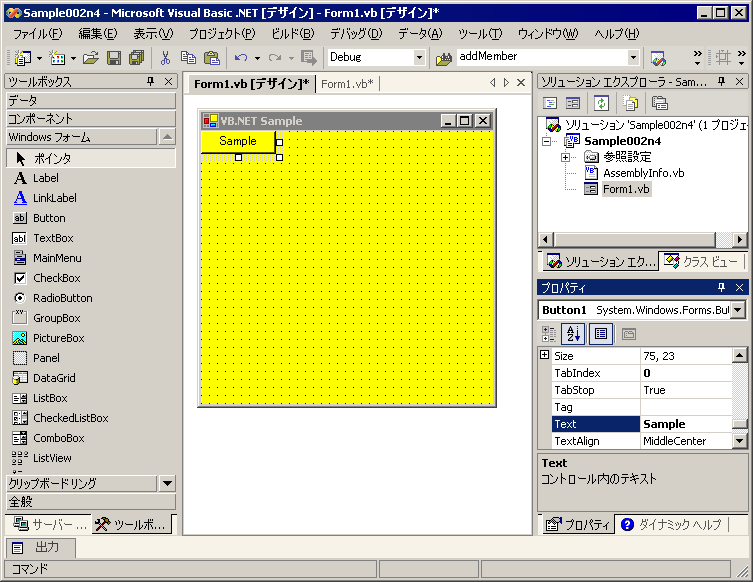
Task: Click the Open File toolbar icon
Action: (90, 58)
